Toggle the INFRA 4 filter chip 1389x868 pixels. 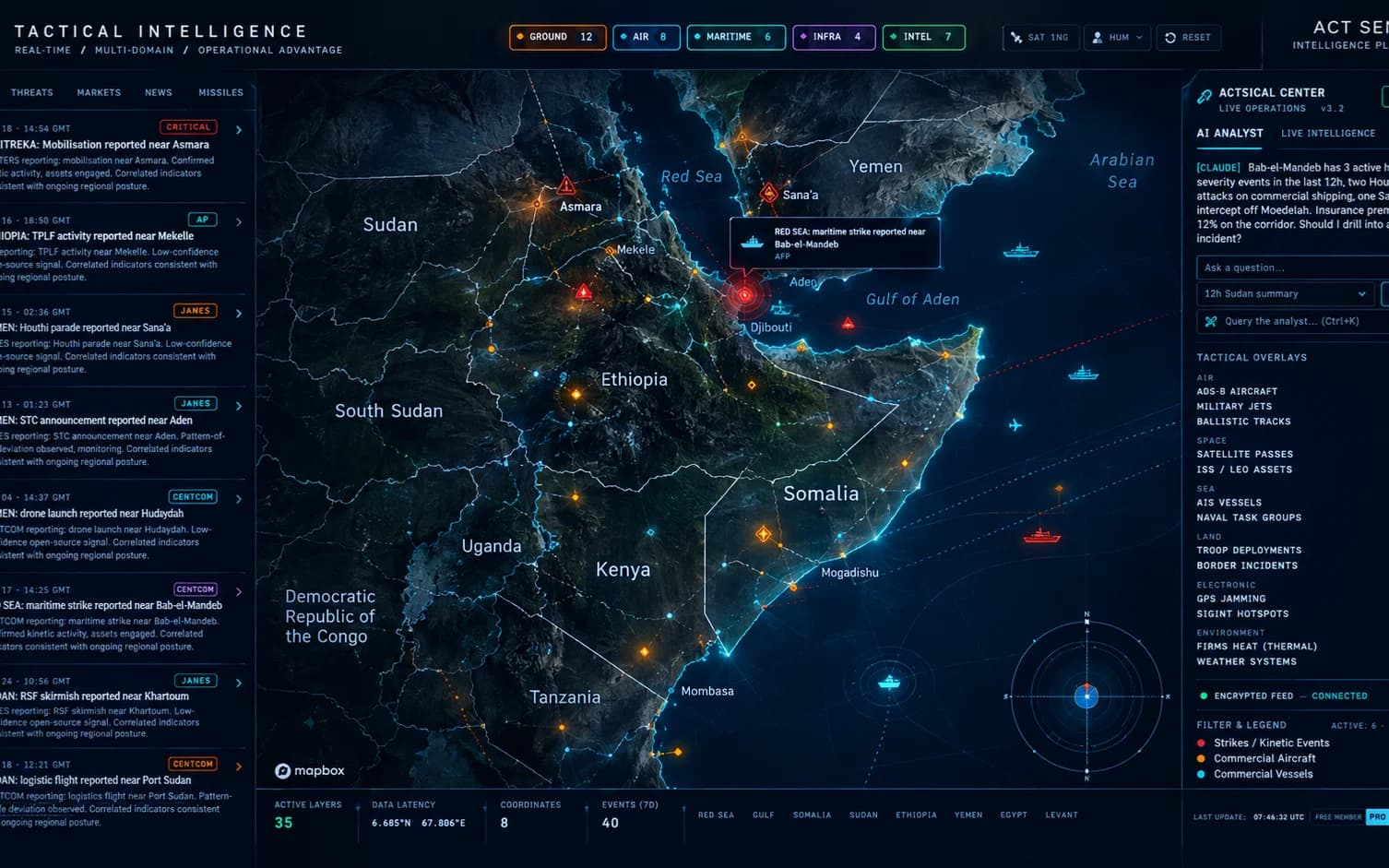(x=834, y=37)
